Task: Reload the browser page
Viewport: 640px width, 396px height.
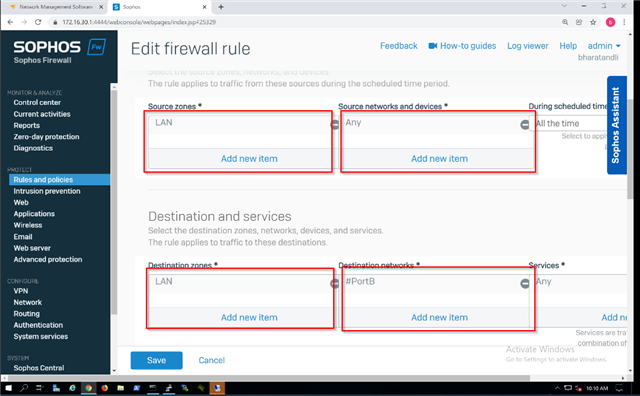Action: pos(38,22)
